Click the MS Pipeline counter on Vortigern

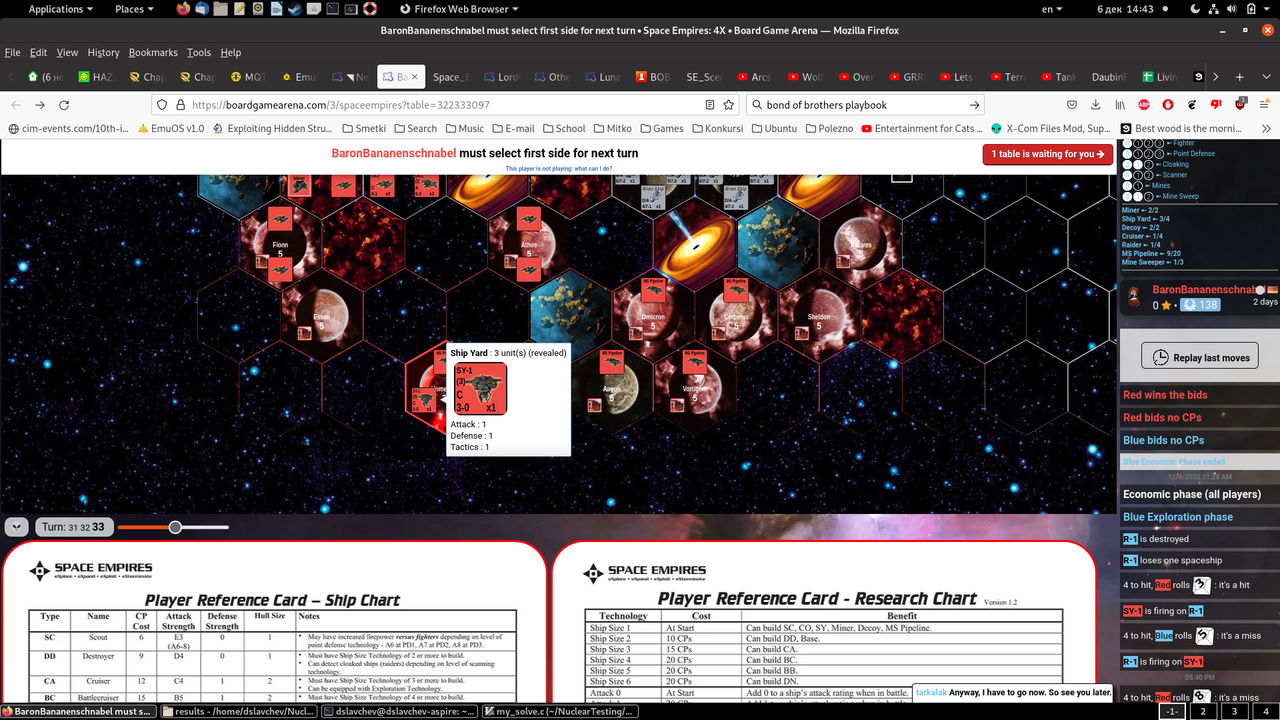(x=695, y=360)
